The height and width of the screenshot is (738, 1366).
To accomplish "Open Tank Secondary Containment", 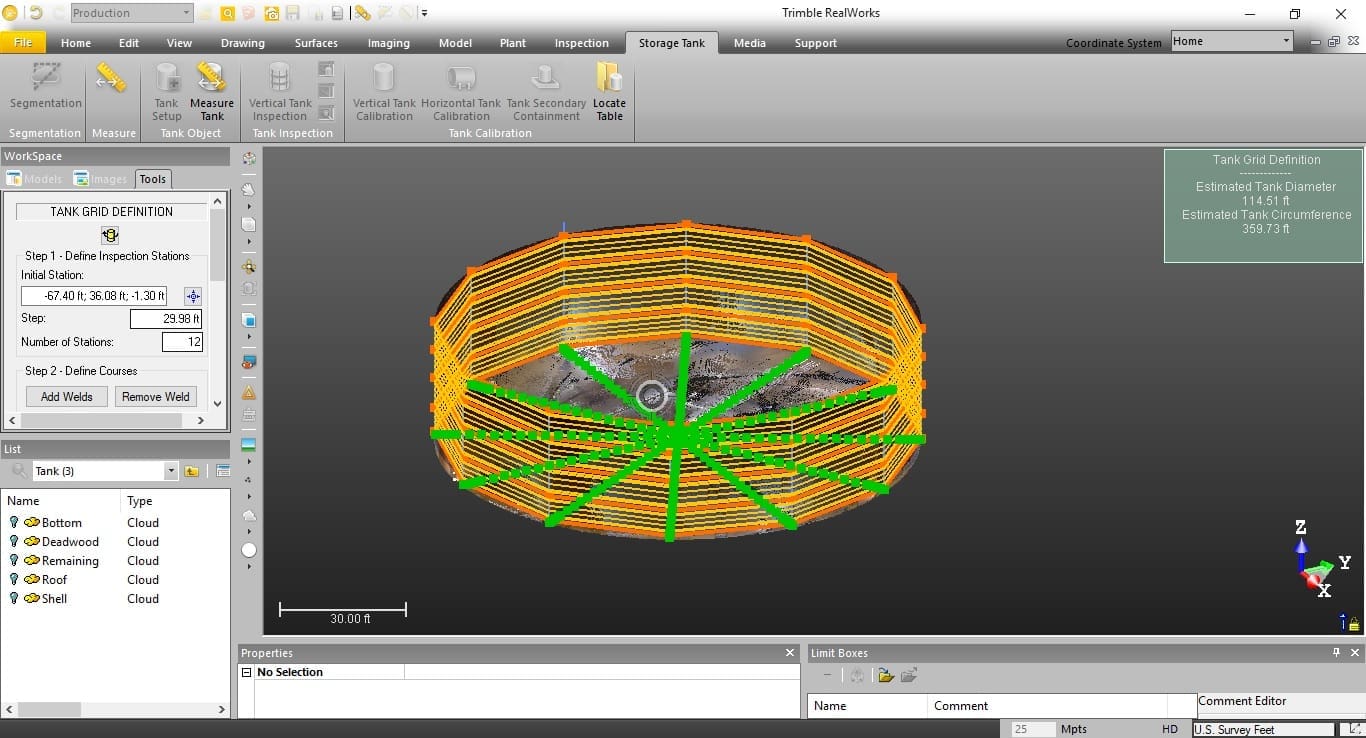I will (x=546, y=92).
